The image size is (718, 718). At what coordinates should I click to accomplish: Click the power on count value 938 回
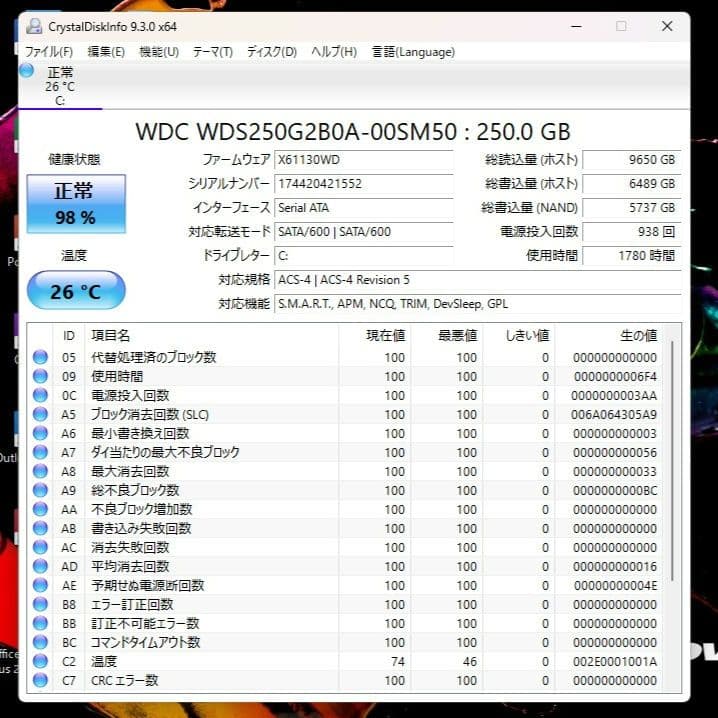pos(632,232)
